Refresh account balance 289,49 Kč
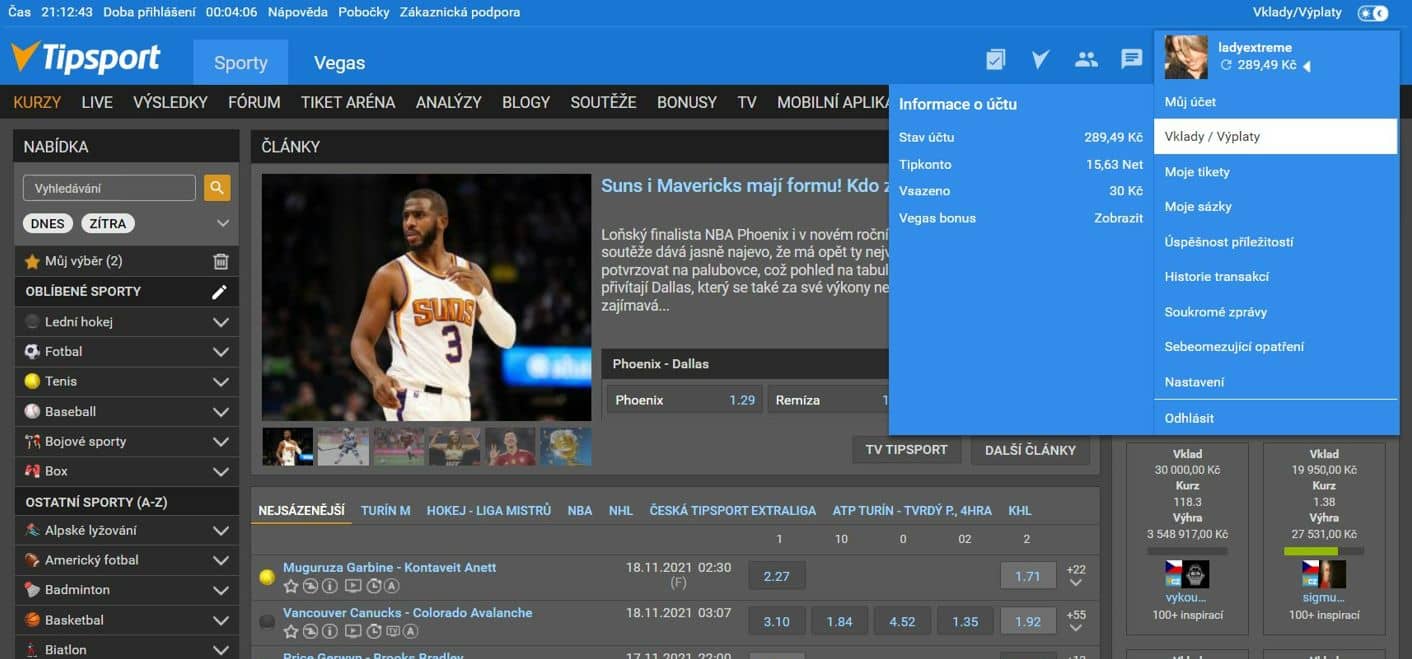Screen dimensions: 1412x659 (1226, 65)
